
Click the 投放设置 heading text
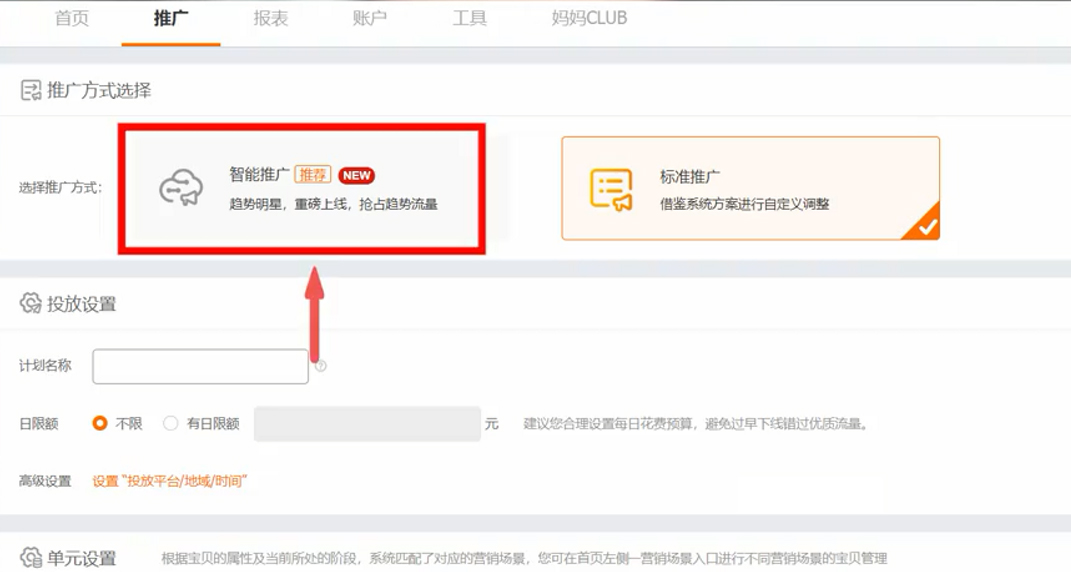81,304
